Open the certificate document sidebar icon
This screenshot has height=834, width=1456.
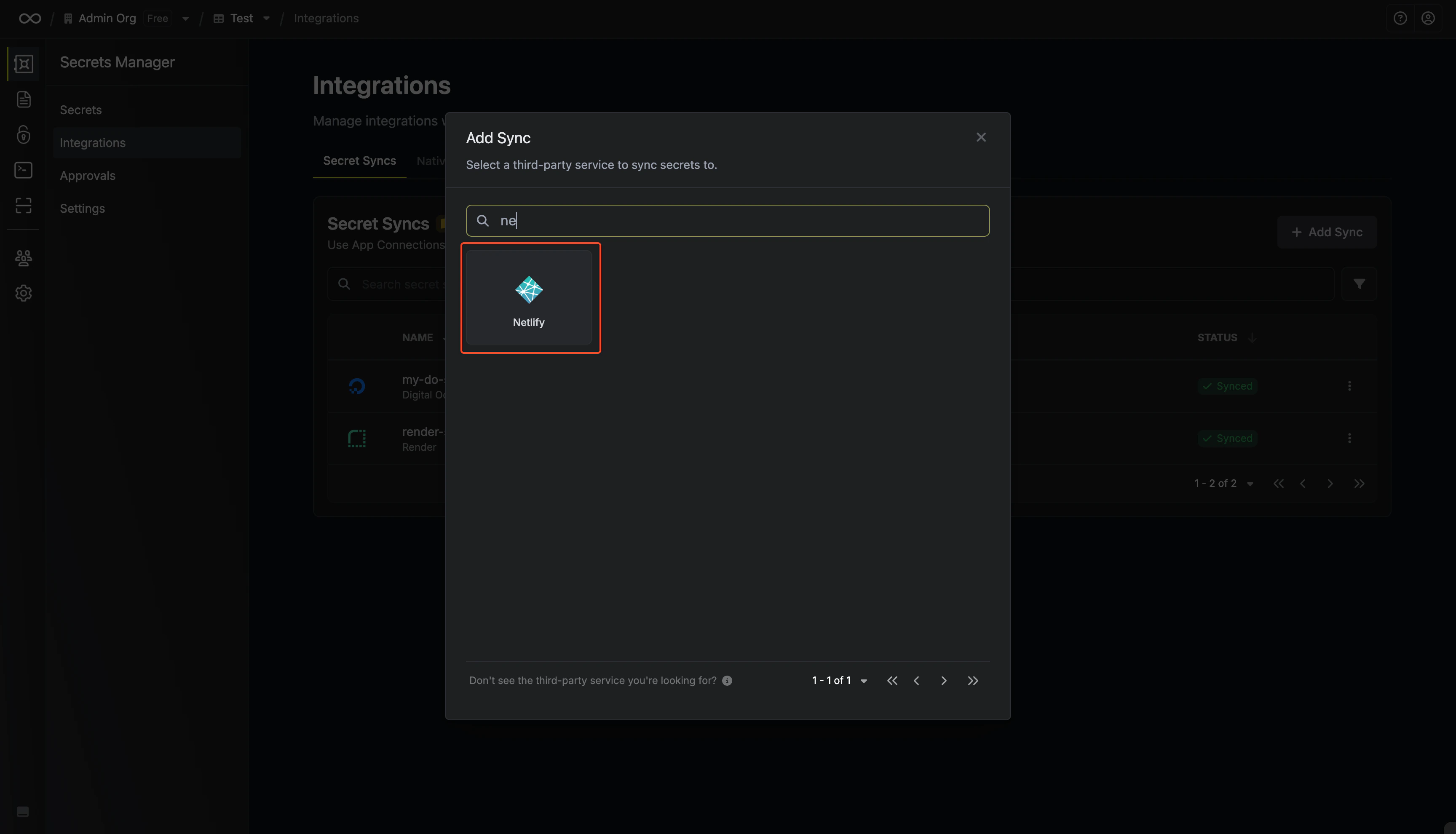(24, 100)
